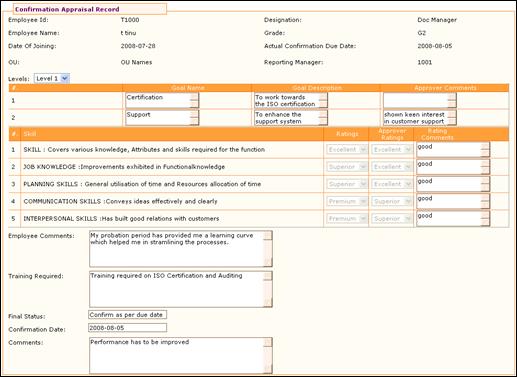Open Approver Ratings dropdown for JOB KNOWLEDGE
Viewport: 517px width, 377px height.
click(392, 167)
